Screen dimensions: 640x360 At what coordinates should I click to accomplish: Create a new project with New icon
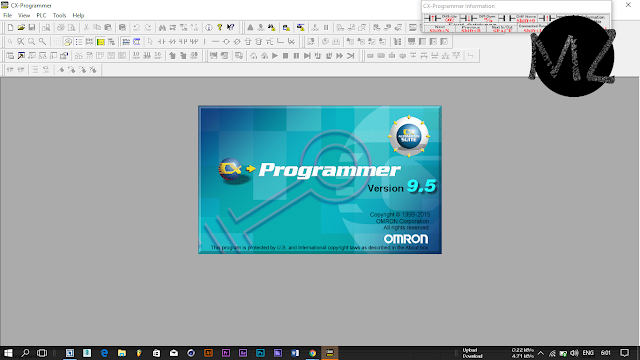pyautogui.click(x=10, y=28)
